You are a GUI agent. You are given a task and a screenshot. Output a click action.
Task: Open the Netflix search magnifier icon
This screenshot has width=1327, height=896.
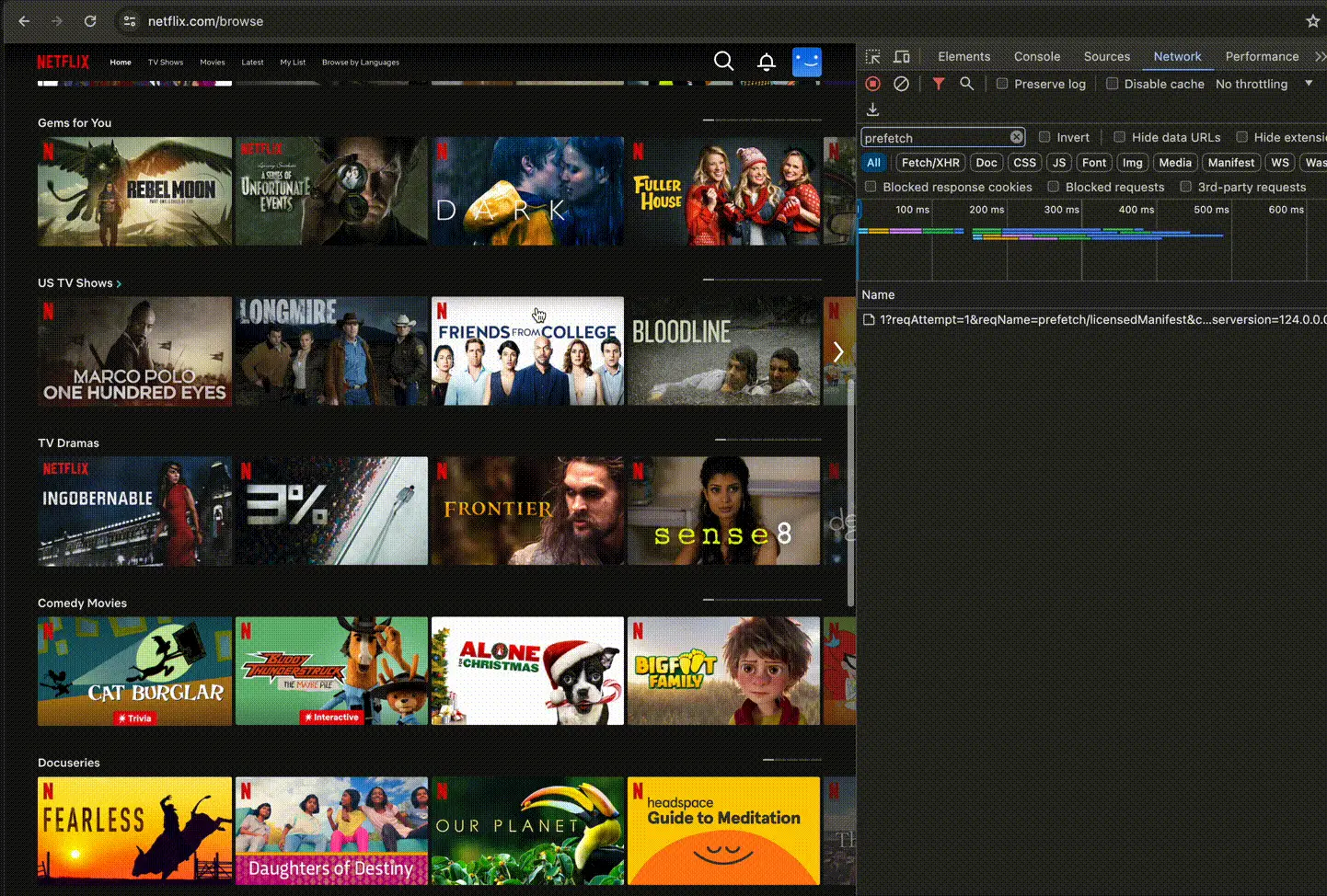pos(723,61)
